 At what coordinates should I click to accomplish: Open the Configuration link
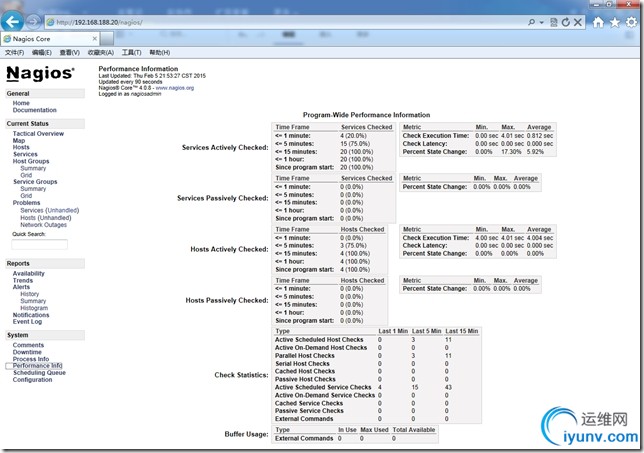click(32, 379)
